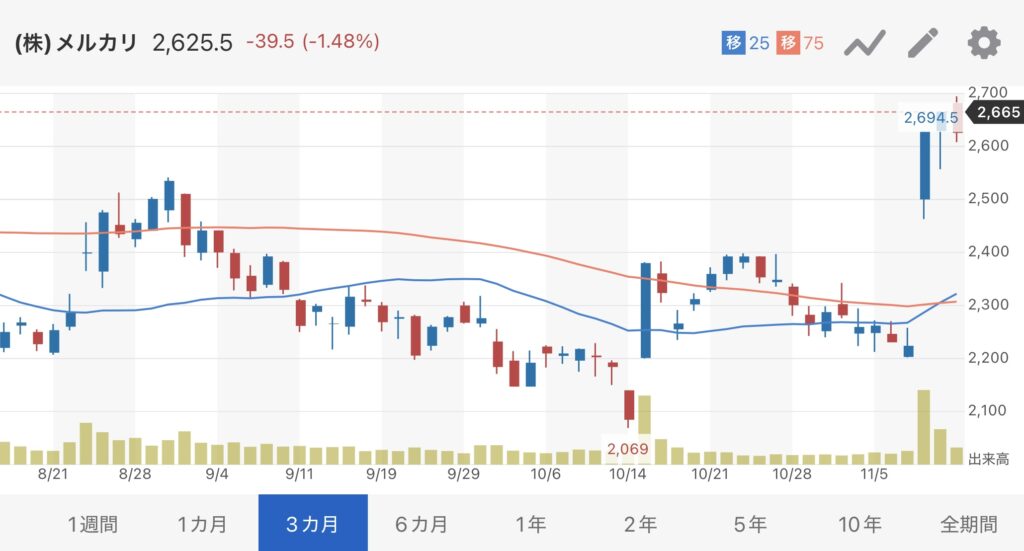Image resolution: width=1024 pixels, height=551 pixels.
Task: Select the 1週間 time range tab
Action: pos(92,523)
